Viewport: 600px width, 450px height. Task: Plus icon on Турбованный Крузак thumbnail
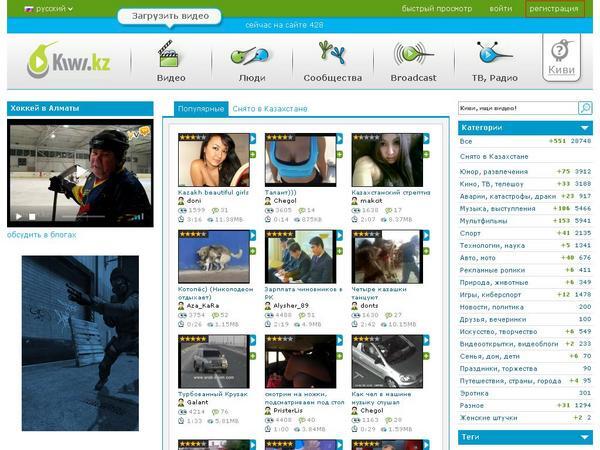[x=253, y=356]
